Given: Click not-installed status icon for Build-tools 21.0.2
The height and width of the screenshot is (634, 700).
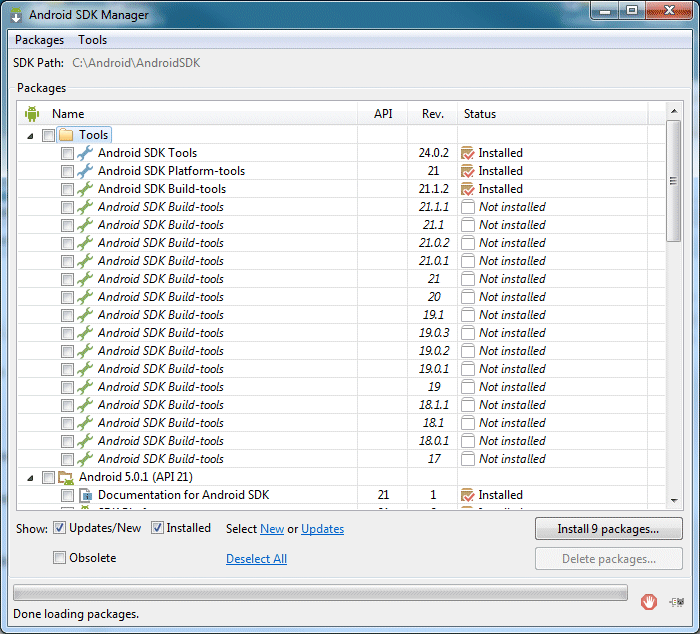Looking at the screenshot, I should click(467, 243).
